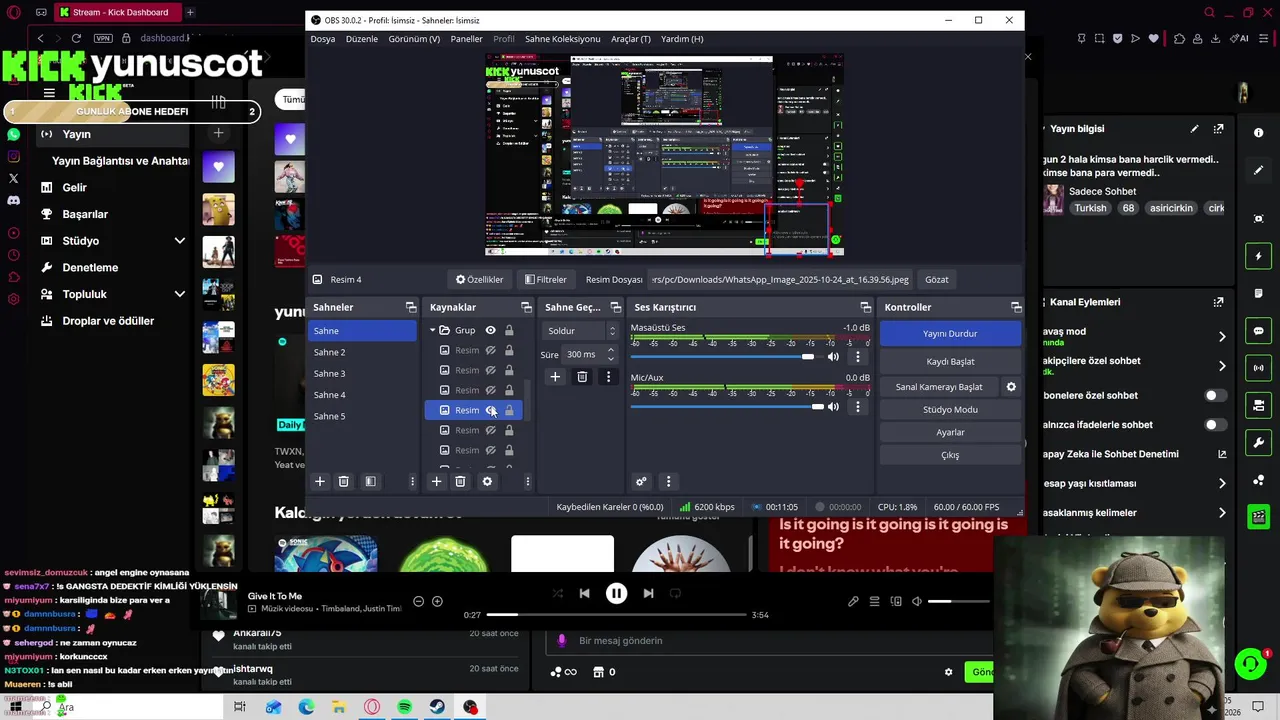The image size is (1280, 720).
Task: Open transition options three-dot menu
Action: (x=608, y=377)
